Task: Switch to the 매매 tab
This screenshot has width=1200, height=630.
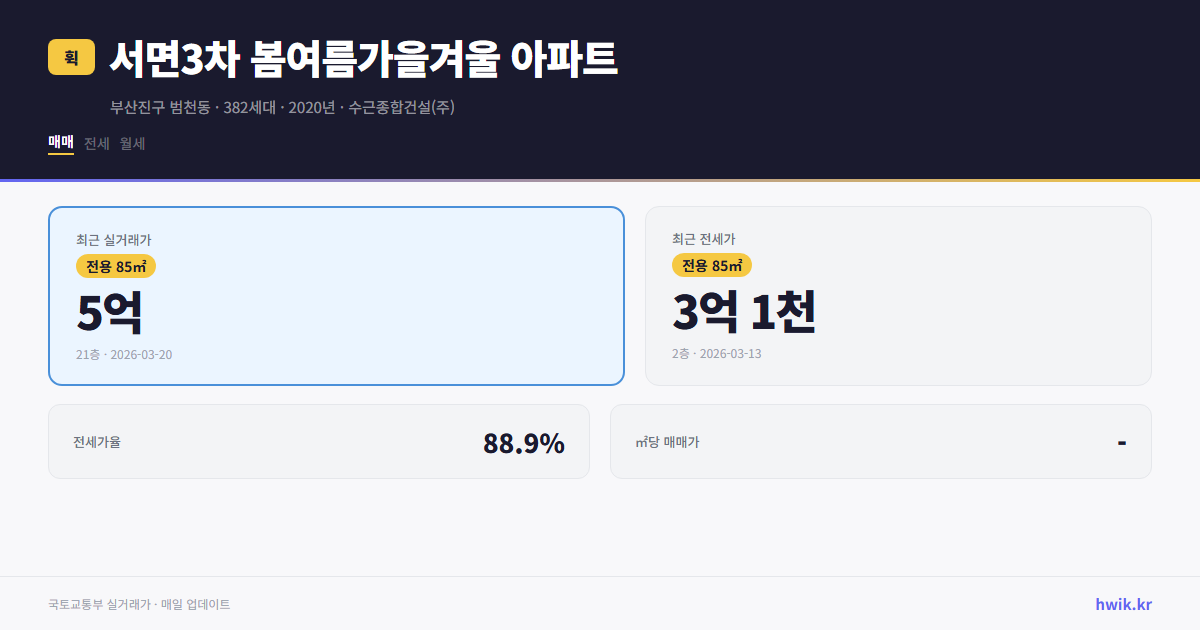Action: 60,143
